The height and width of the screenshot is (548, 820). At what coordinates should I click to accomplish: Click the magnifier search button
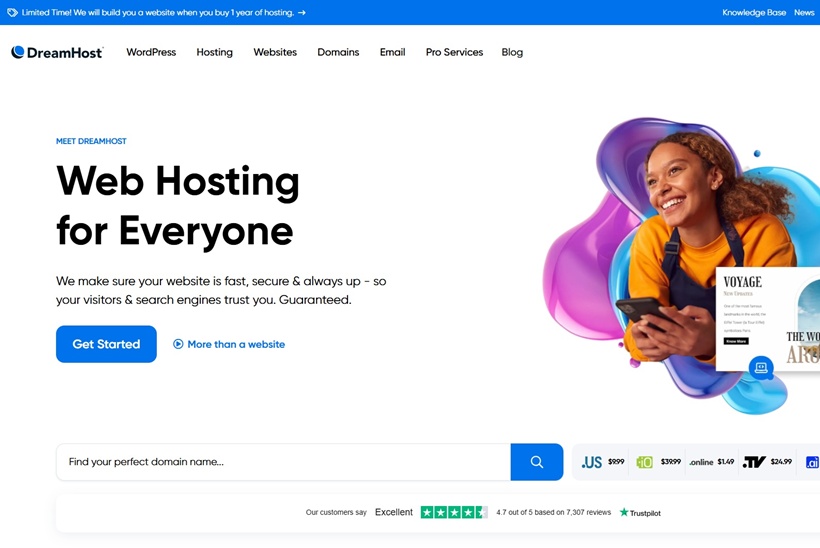(x=537, y=462)
